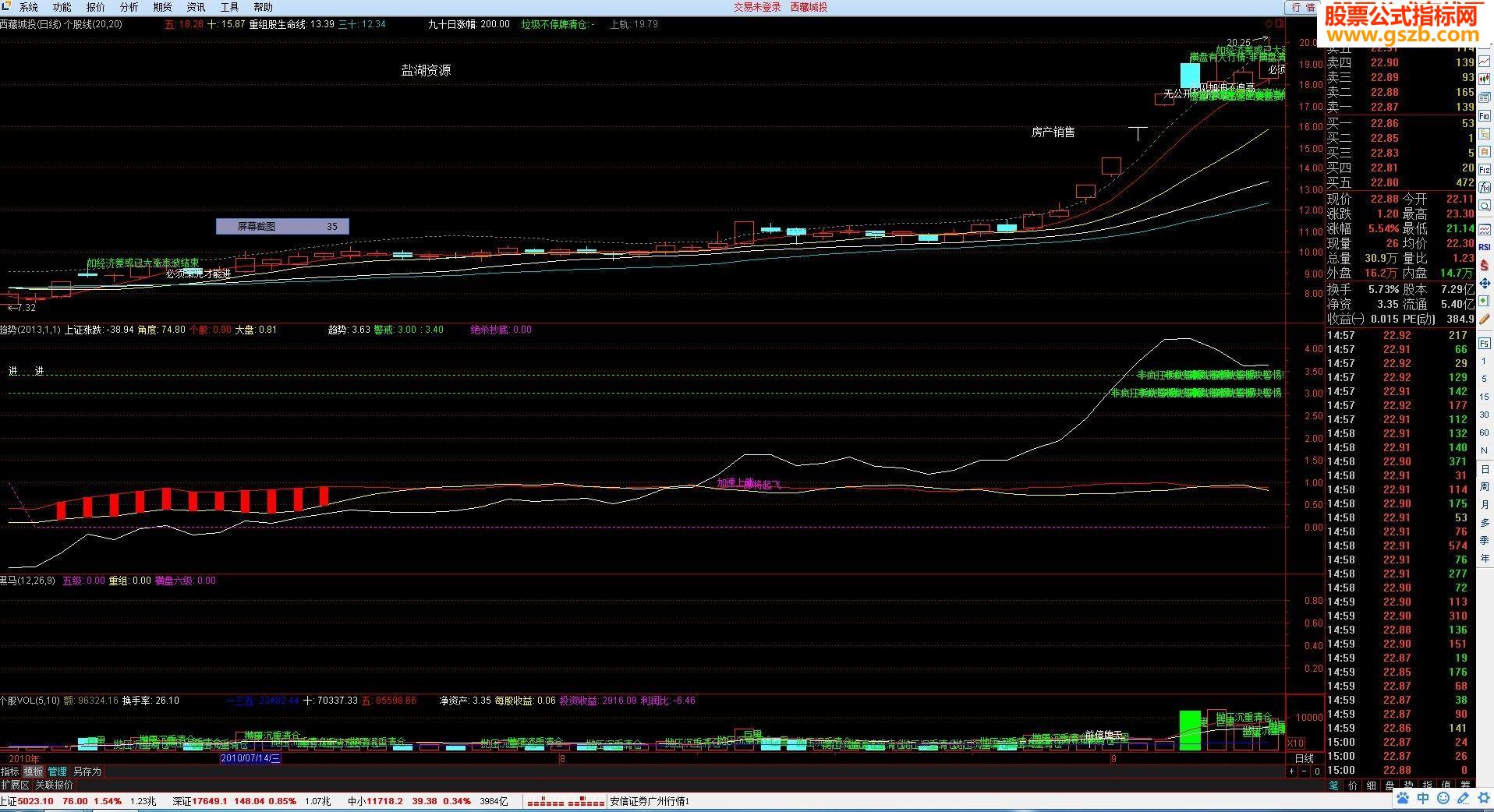Select the 60-minute period button
This screenshot has width=1494, height=812.
(x=1485, y=432)
